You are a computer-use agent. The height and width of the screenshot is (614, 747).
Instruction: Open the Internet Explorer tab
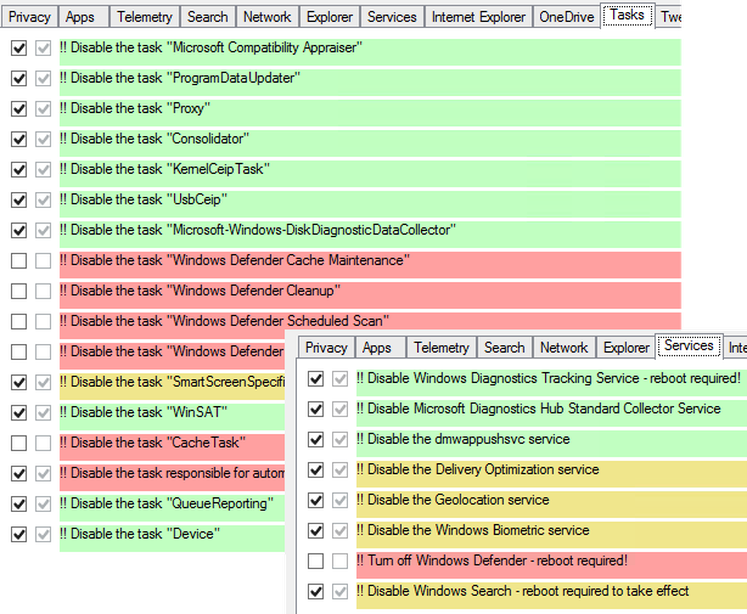479,17
